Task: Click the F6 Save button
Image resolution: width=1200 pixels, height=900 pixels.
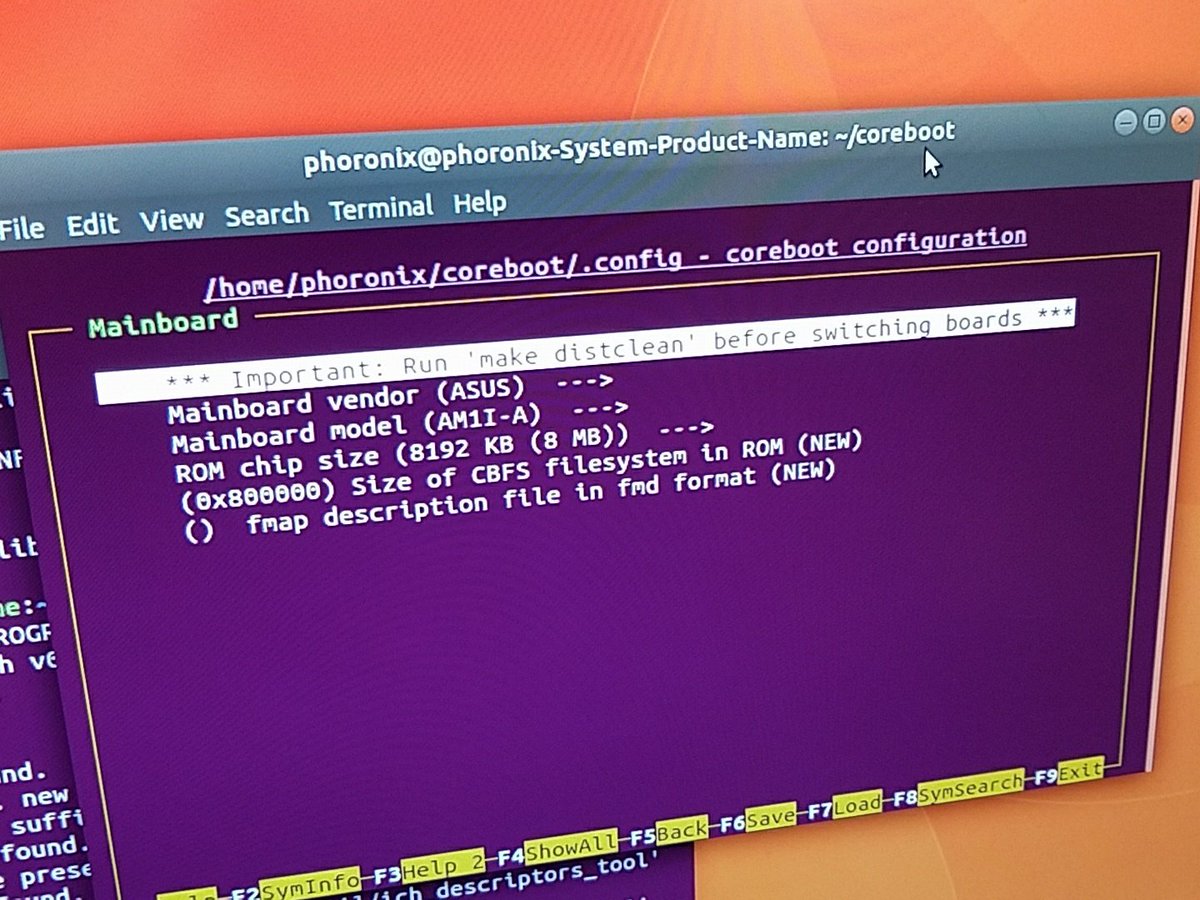Action: [759, 818]
